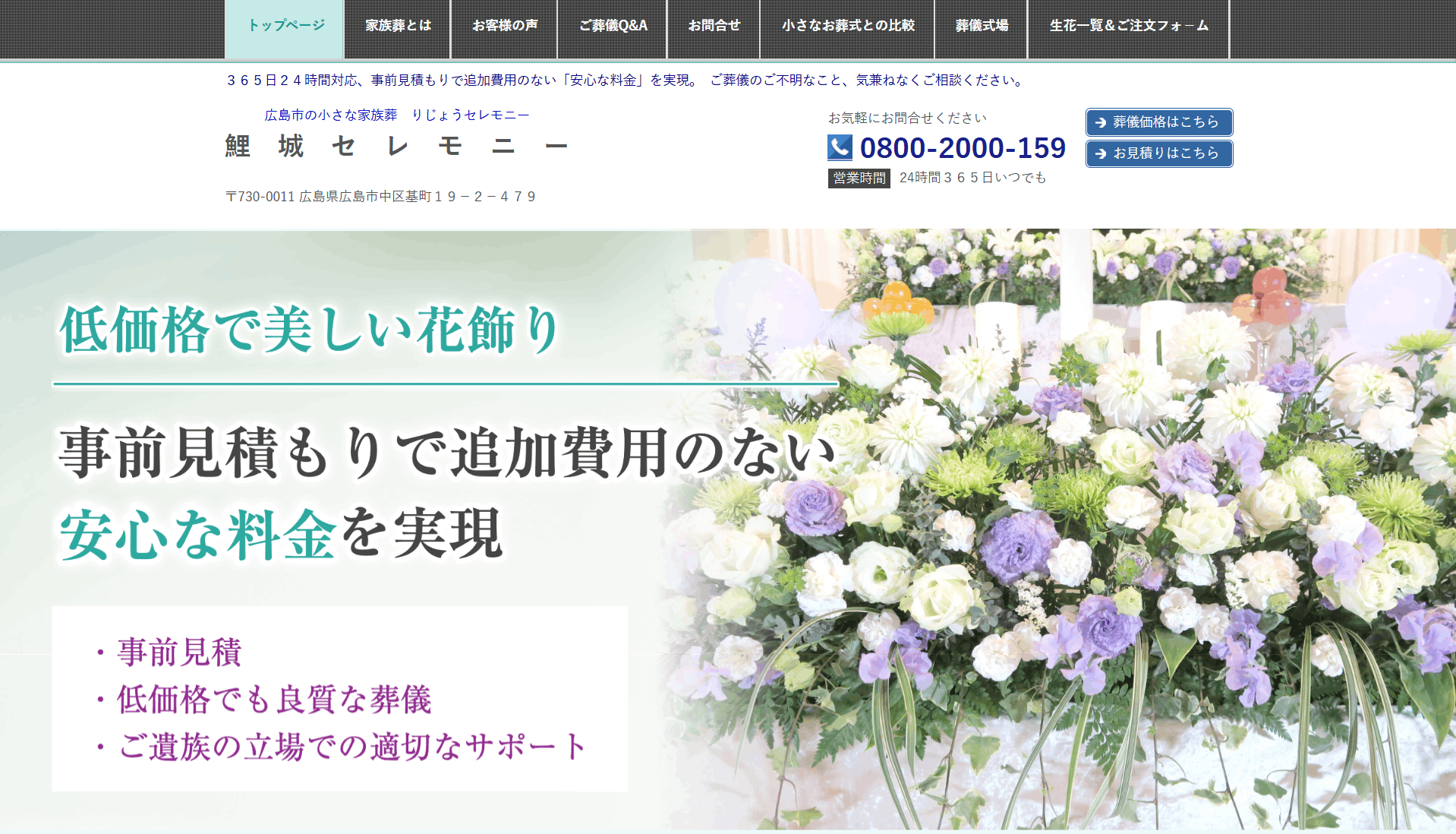Click the 営業時間 badge label

click(x=858, y=178)
